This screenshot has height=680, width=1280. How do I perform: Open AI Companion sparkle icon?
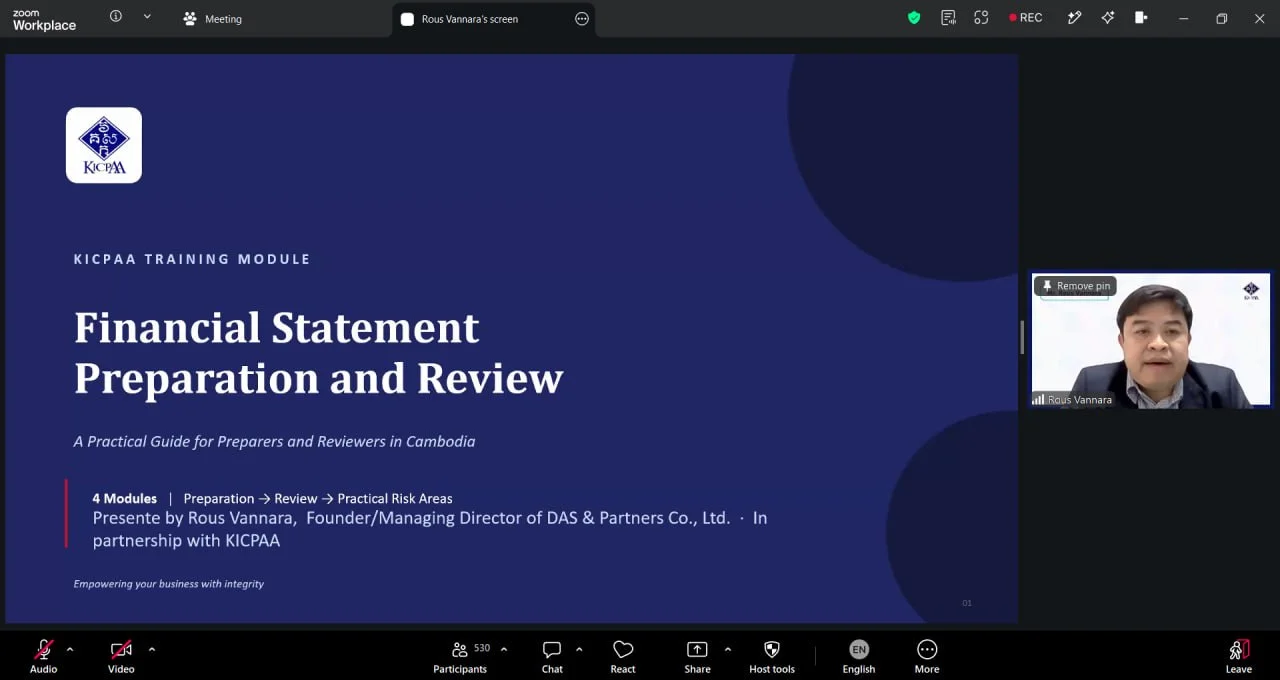tap(1107, 18)
